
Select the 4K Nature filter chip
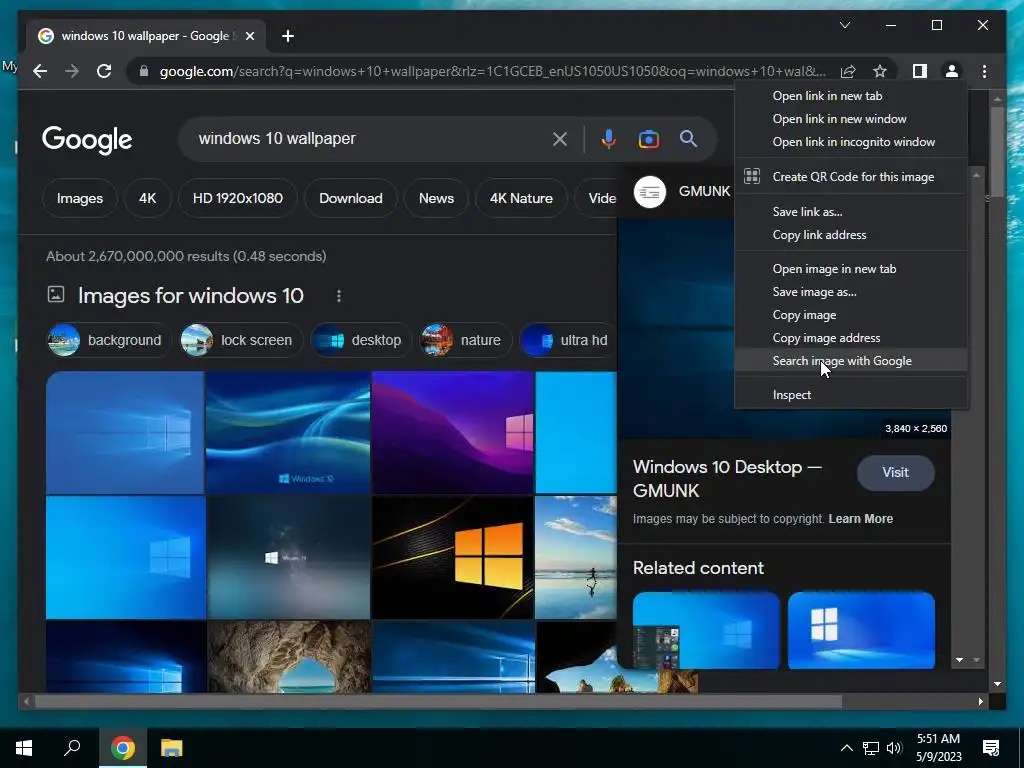click(x=521, y=198)
